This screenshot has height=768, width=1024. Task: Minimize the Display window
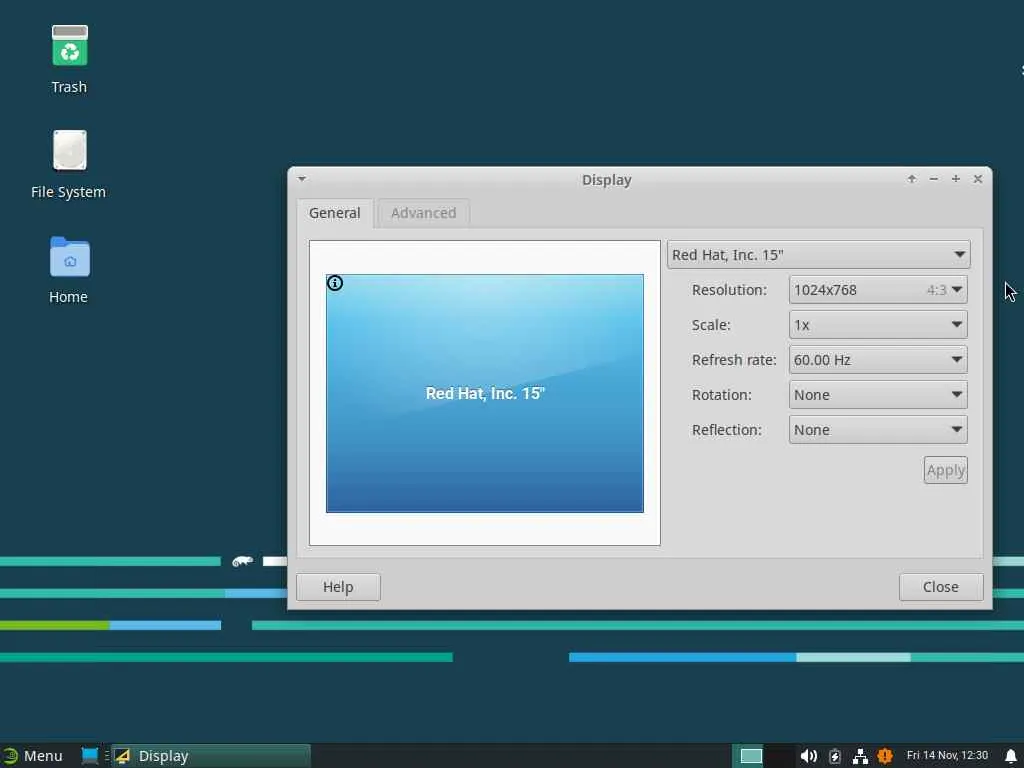coord(934,179)
